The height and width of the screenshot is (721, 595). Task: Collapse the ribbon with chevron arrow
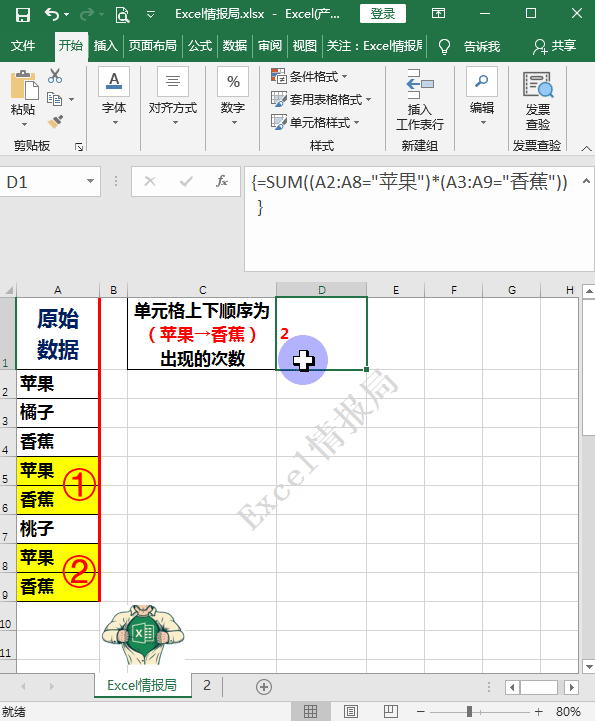tap(586, 148)
